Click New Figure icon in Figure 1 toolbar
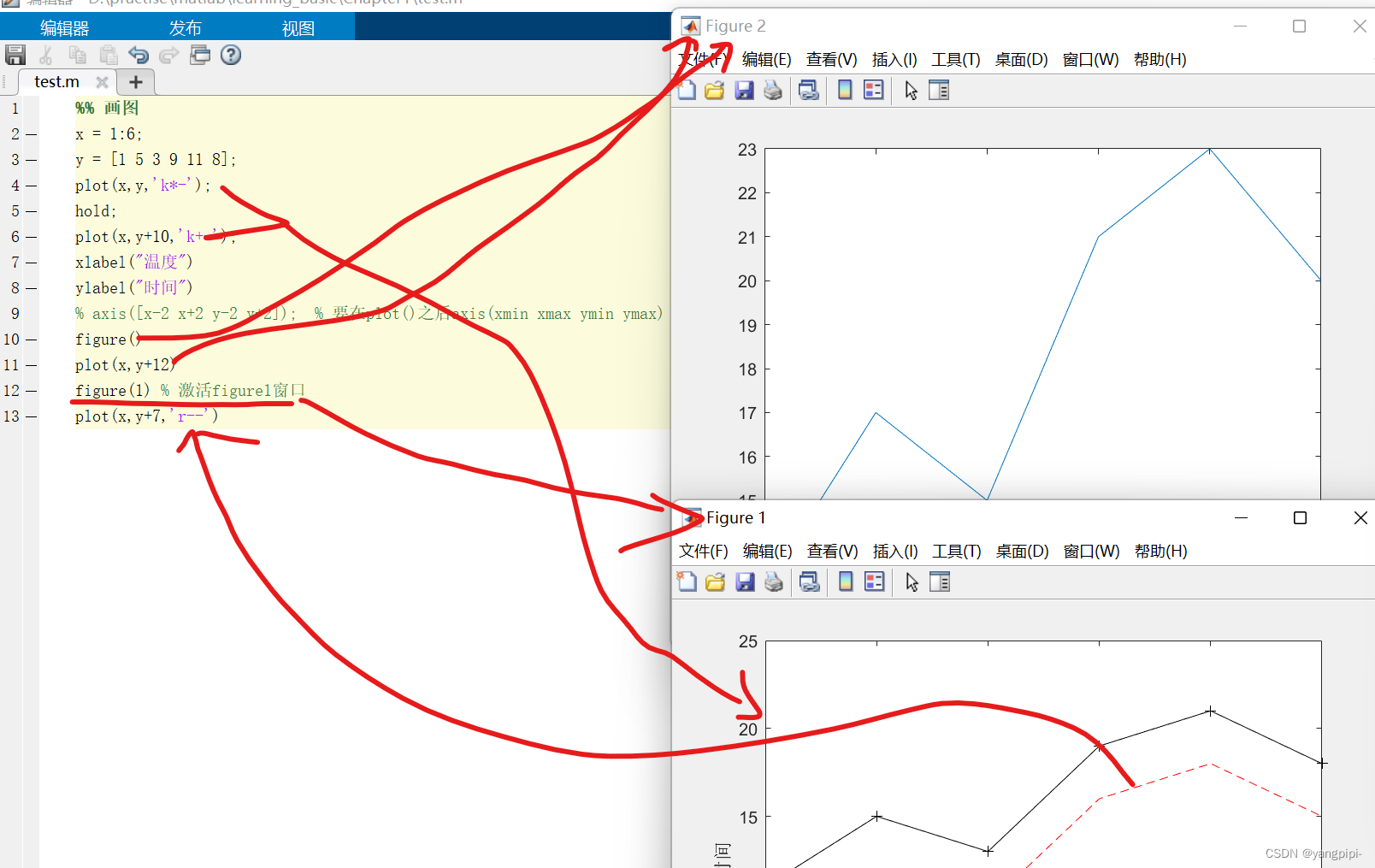The image size is (1375, 868). click(687, 582)
